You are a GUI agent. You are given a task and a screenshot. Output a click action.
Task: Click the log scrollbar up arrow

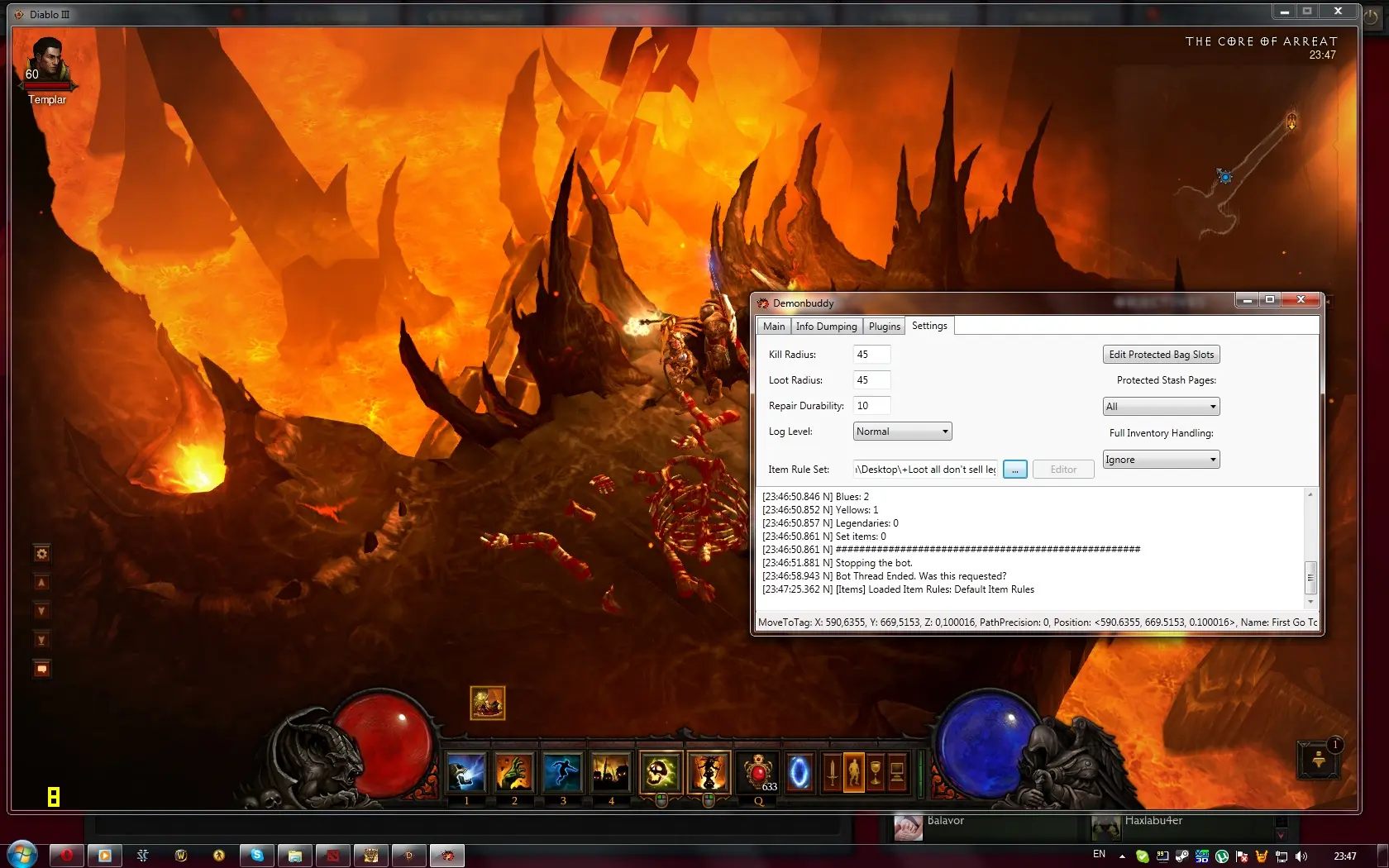(x=1310, y=494)
